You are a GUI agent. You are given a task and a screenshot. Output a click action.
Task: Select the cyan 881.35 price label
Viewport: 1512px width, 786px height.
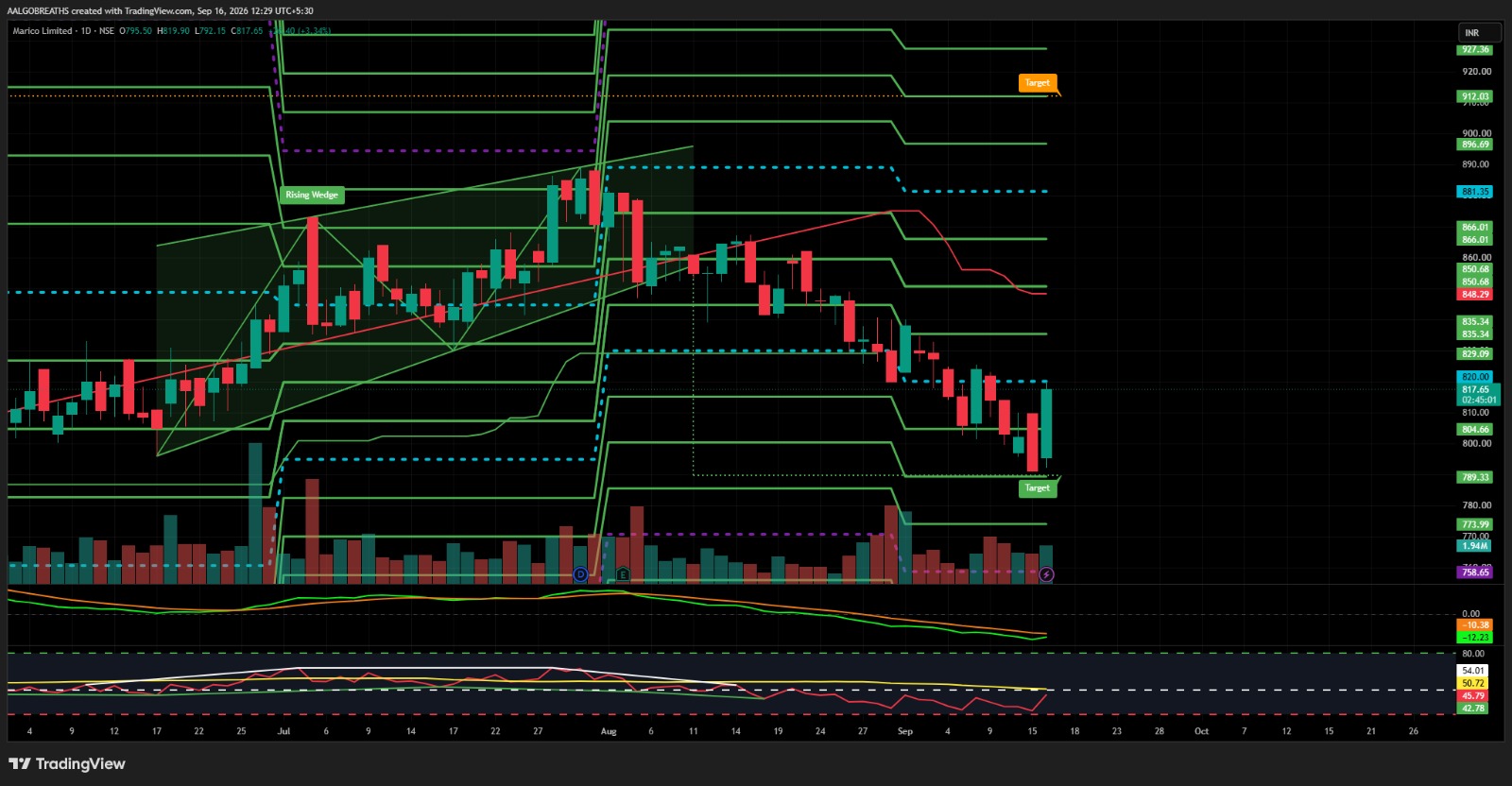click(x=1475, y=192)
